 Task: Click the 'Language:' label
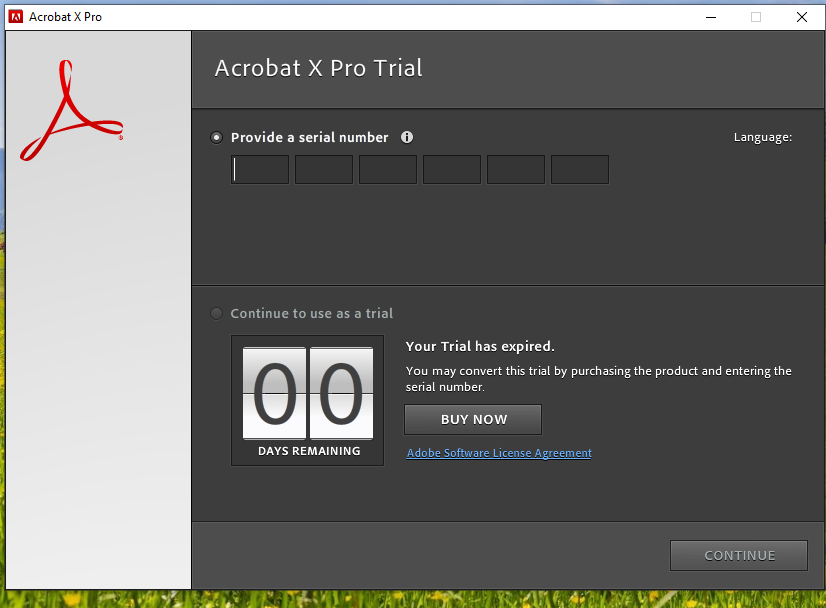[x=763, y=137]
